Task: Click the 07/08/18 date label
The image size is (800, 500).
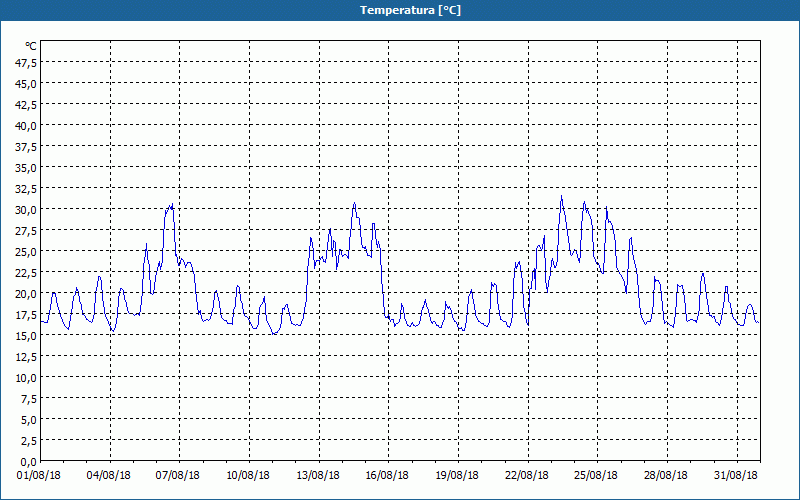Action: tap(178, 476)
